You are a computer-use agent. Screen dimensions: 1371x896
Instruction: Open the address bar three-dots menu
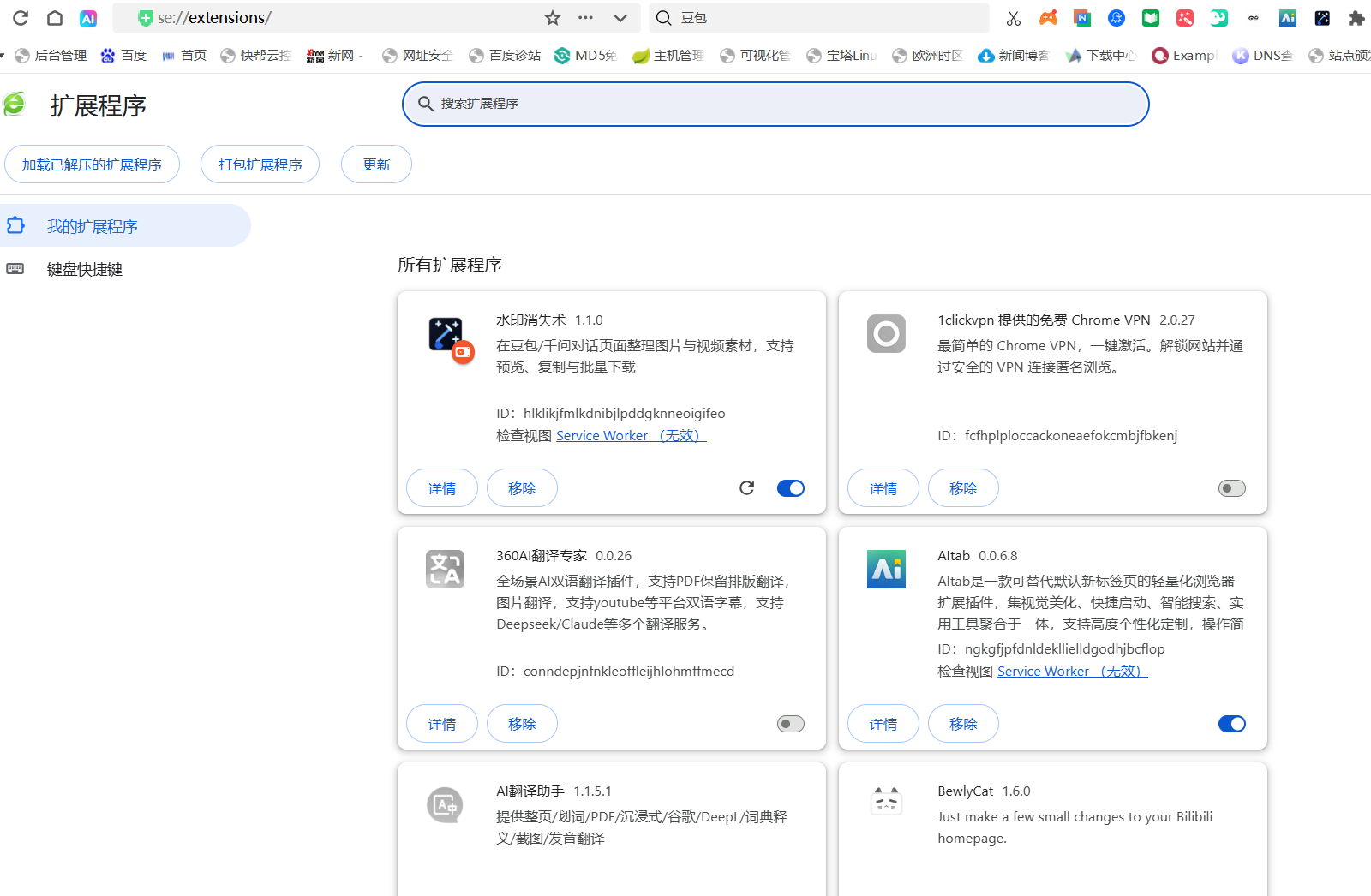(586, 18)
